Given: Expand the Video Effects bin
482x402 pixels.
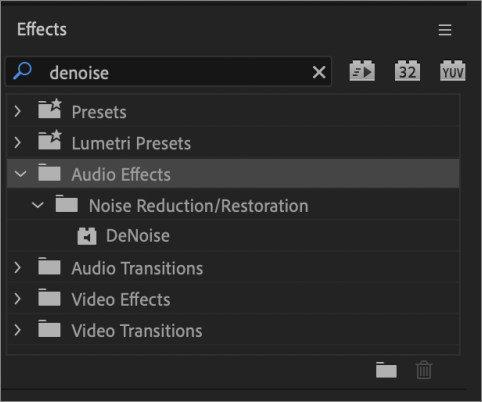Looking at the screenshot, I should click(x=18, y=299).
